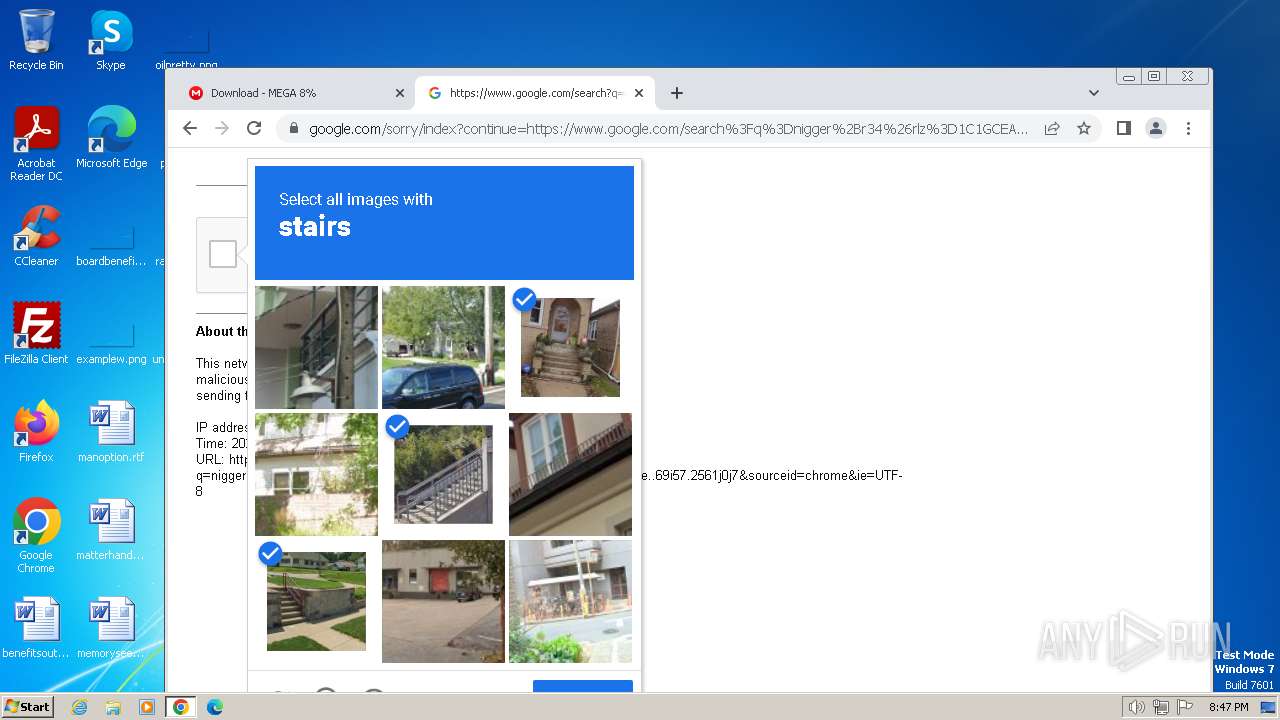Deselect the metal railing staircase tile

point(443,474)
